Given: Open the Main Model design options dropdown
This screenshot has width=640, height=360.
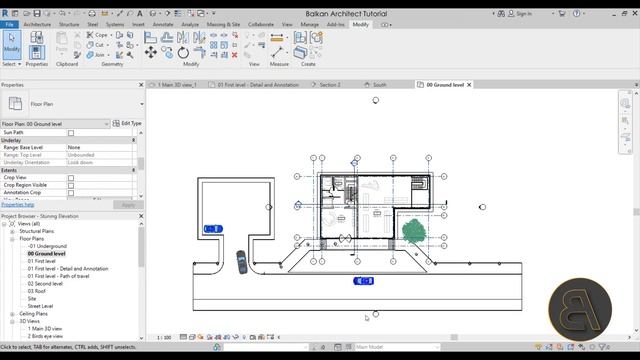Looking at the screenshot, I should coord(397,347).
